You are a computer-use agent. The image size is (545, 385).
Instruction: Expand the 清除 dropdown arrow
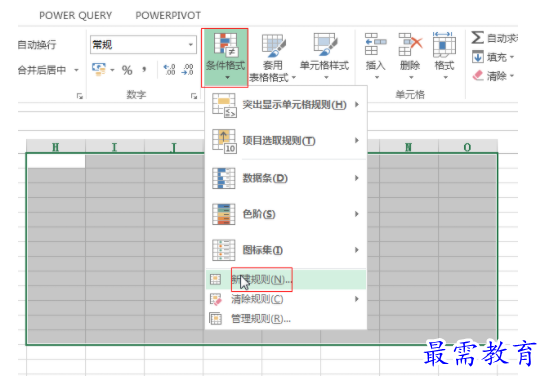(512, 76)
